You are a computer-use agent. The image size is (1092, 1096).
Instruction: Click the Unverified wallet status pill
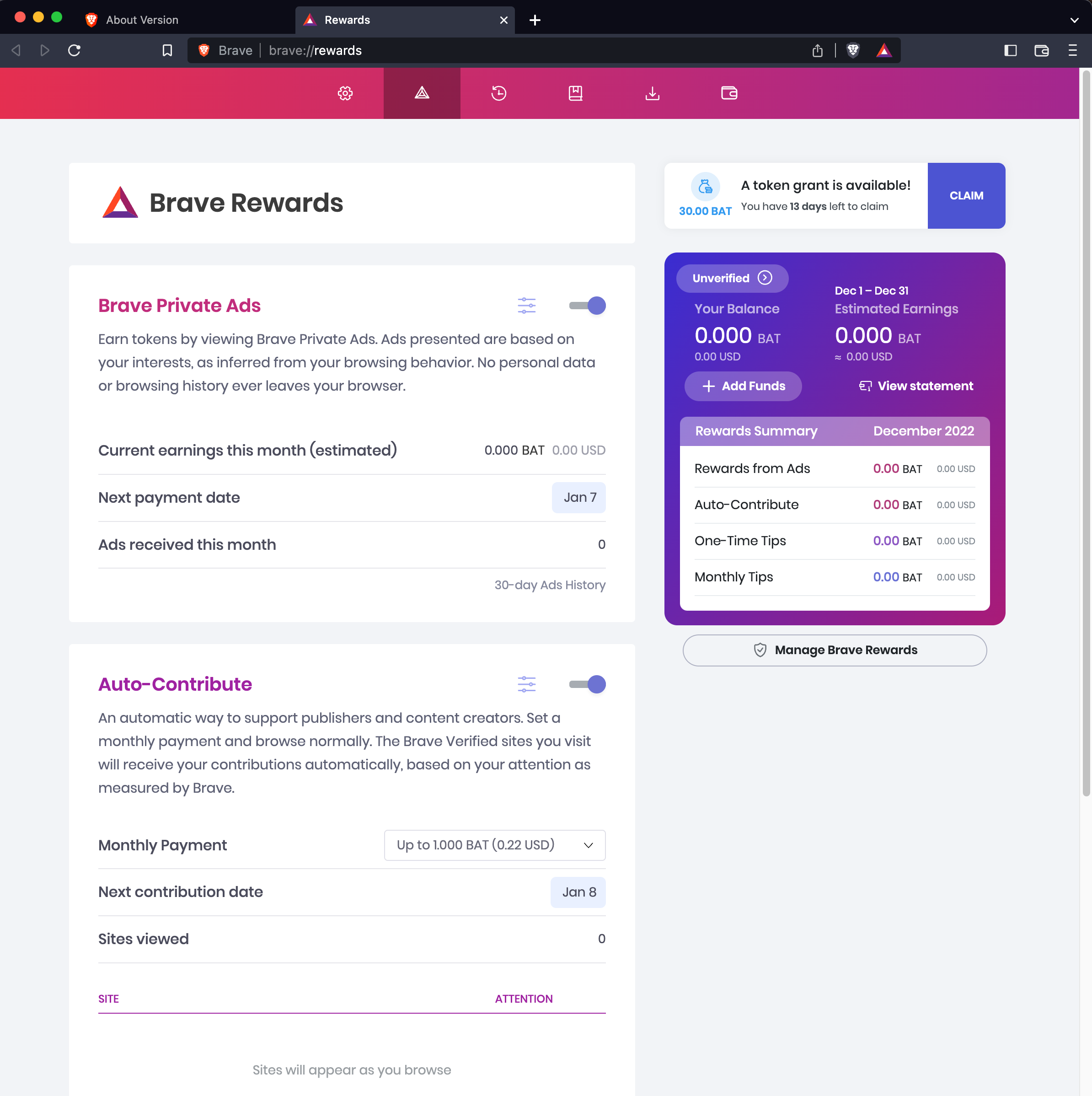pos(731,278)
